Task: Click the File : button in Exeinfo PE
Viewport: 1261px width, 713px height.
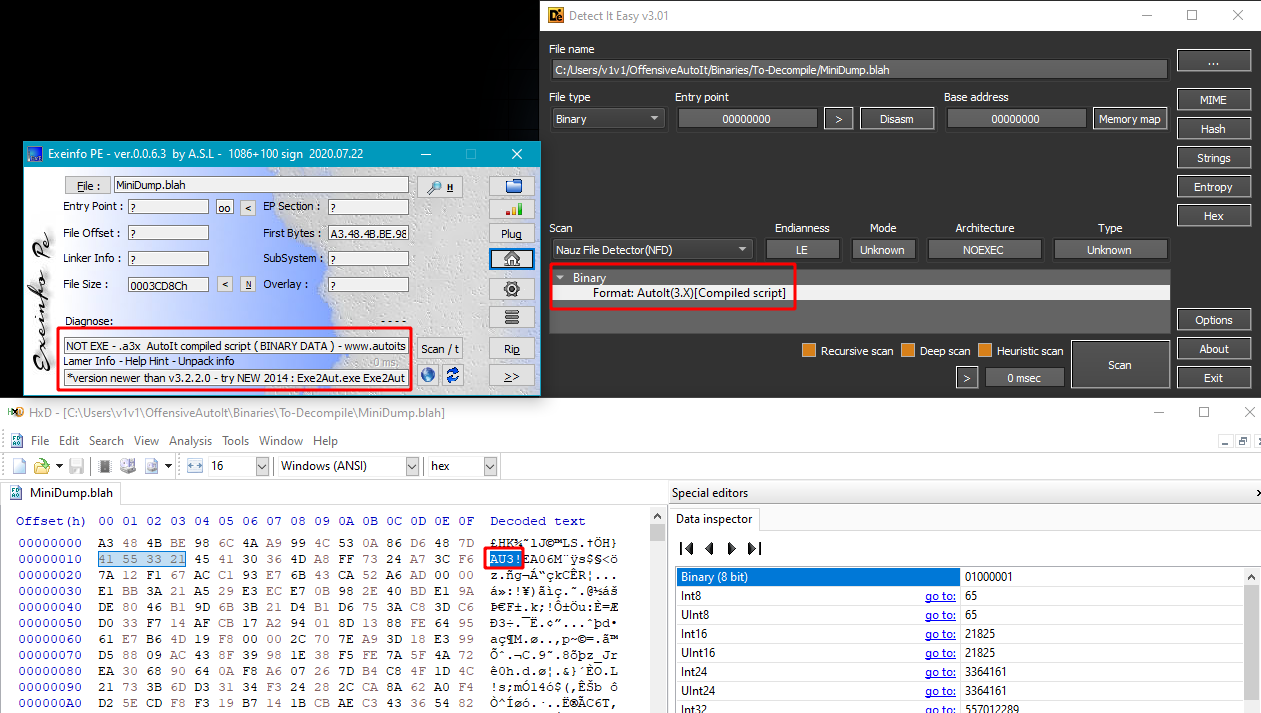Action: click(87, 186)
